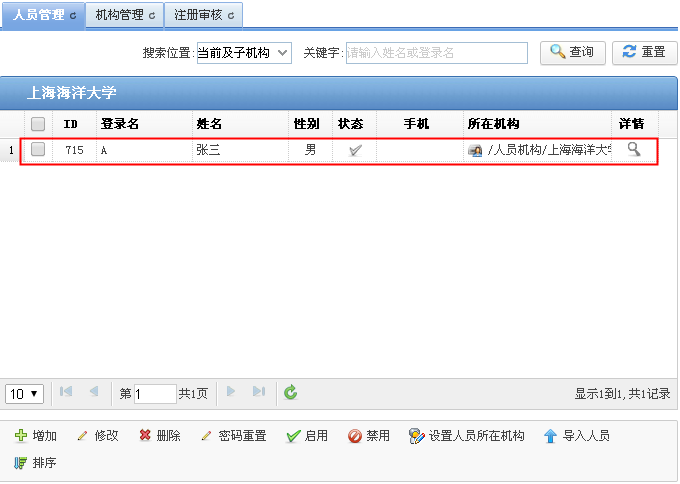
Task: Click the 删除 delete button
Action: [x=159, y=436]
